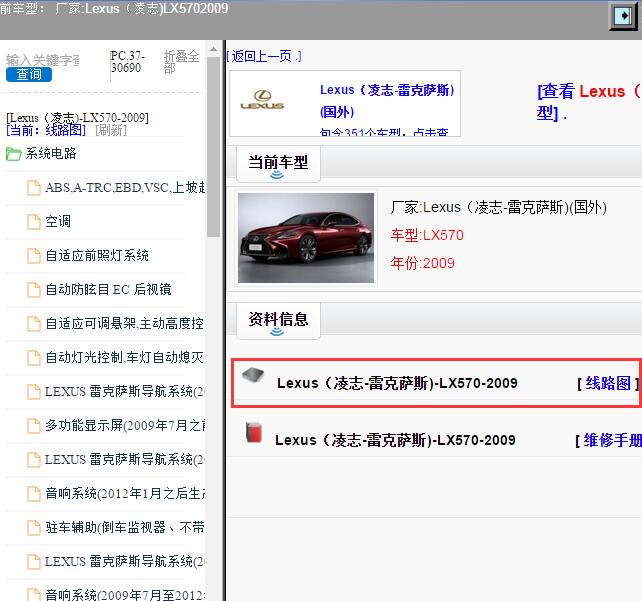Open 驻车辅助(倒车监视器 entry
This screenshot has width=642, height=601.
[x=124, y=527]
